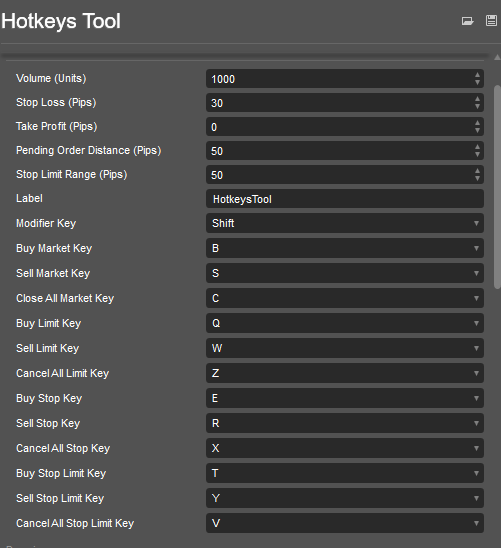Click the Stop Limit Range (Pips) label
This screenshot has height=548, width=501.
(x=72, y=174)
